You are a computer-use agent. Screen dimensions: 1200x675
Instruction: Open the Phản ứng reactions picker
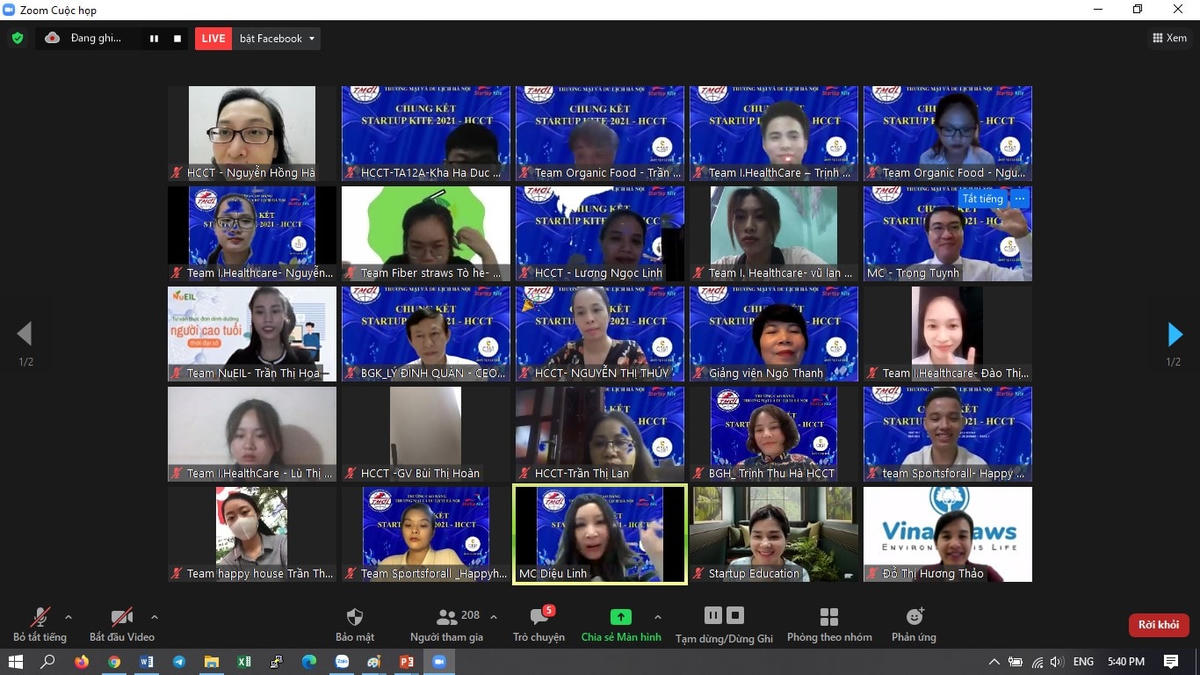pos(913,620)
